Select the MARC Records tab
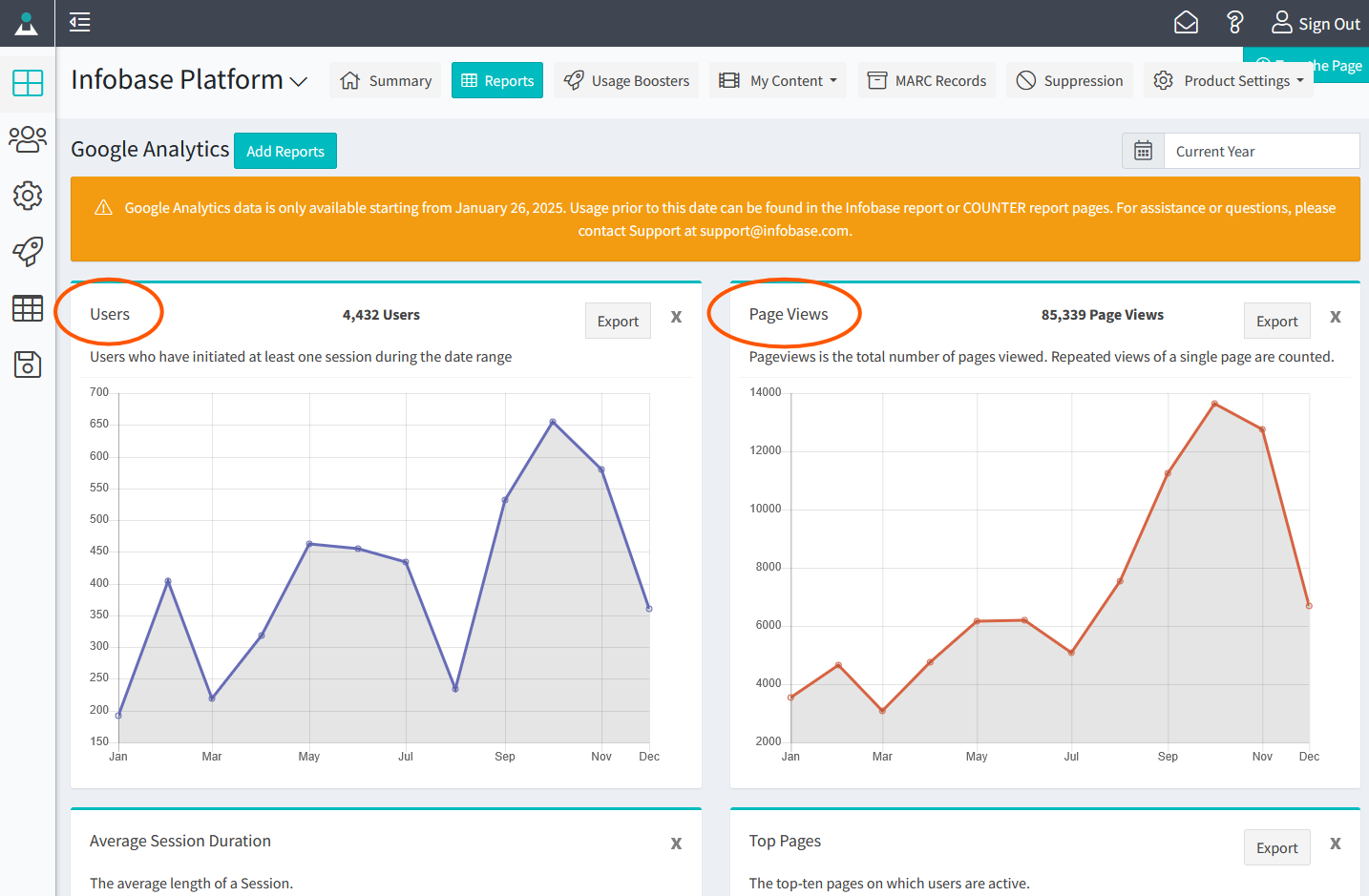This screenshot has height=896, width=1369. click(x=926, y=80)
